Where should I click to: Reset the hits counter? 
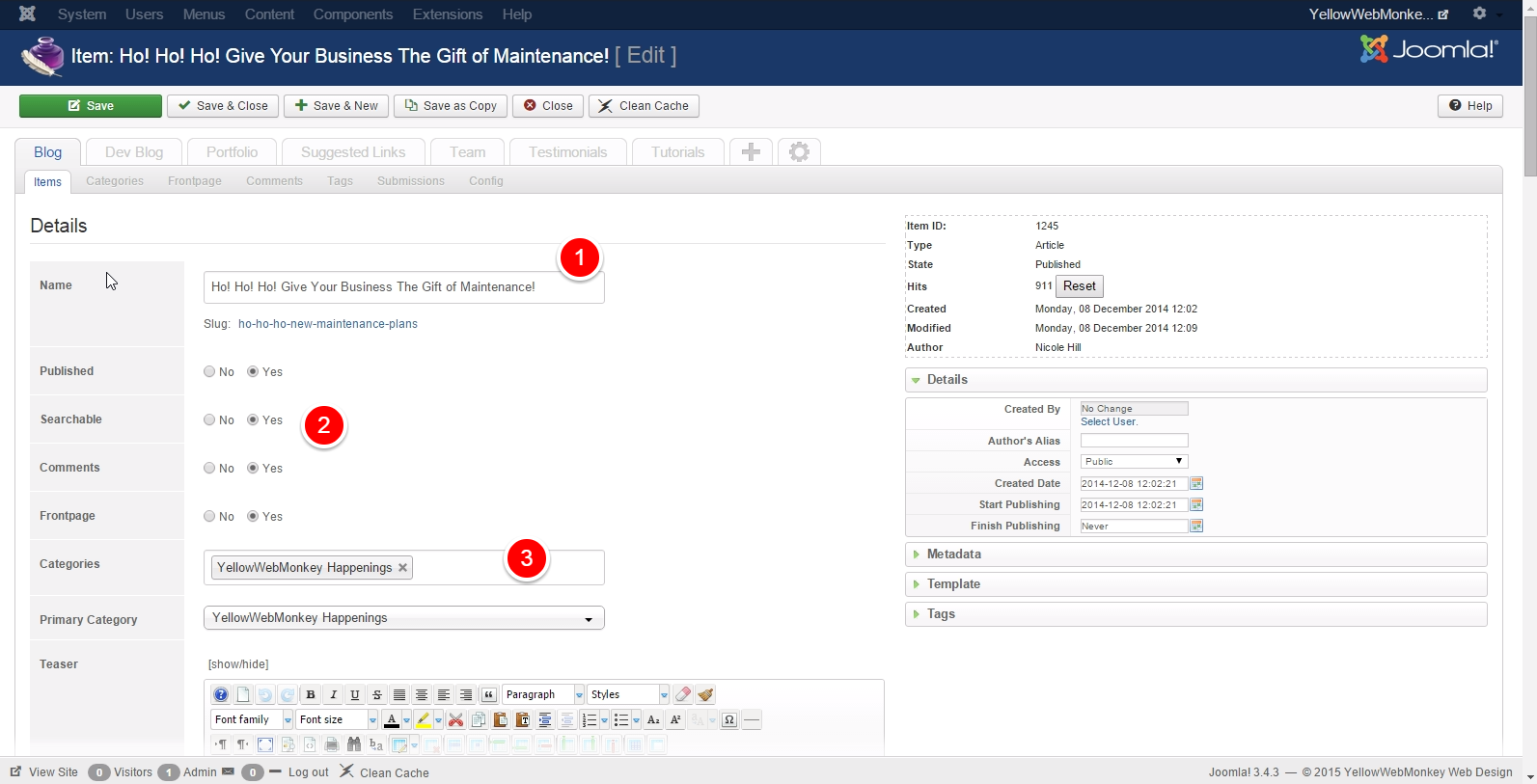click(1079, 286)
